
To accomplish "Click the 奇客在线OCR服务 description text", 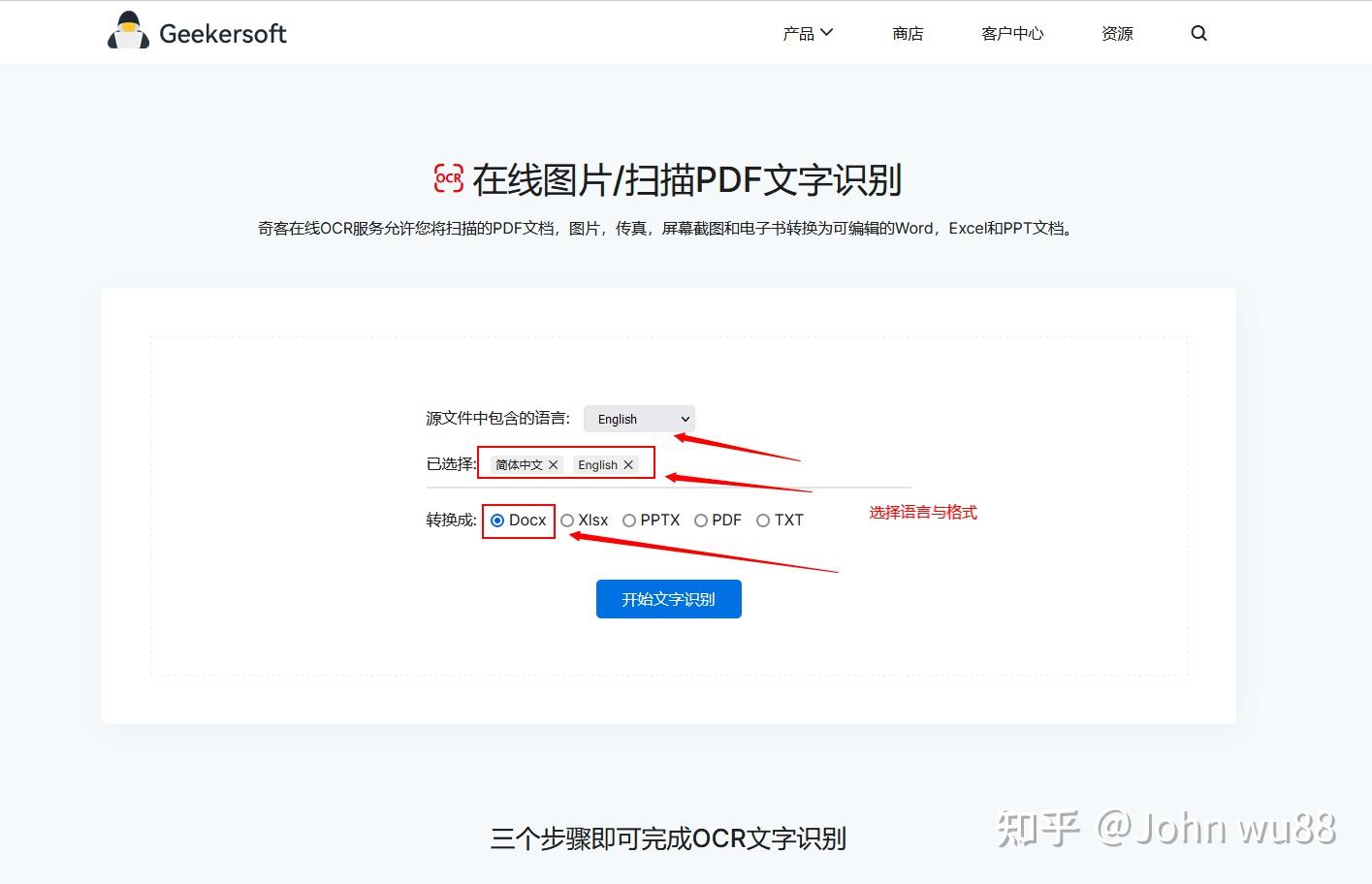I will pos(668,229).
